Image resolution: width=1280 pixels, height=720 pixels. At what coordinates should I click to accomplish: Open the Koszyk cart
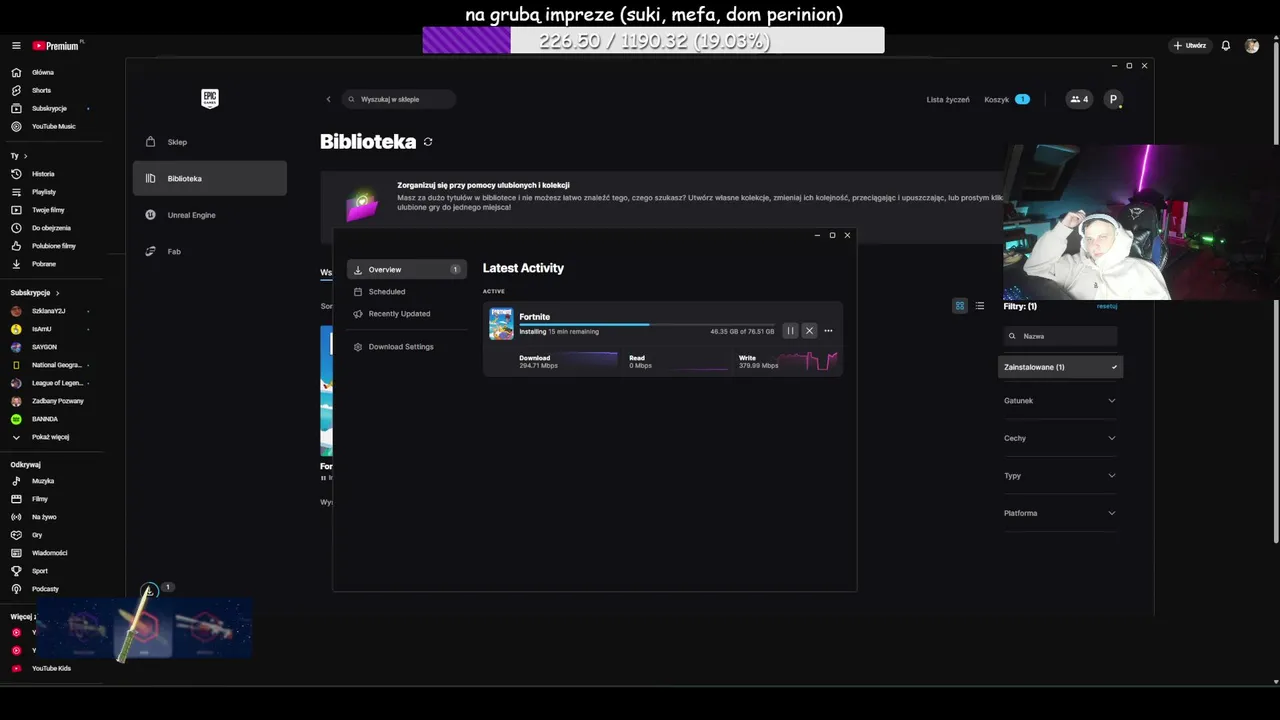click(1007, 100)
